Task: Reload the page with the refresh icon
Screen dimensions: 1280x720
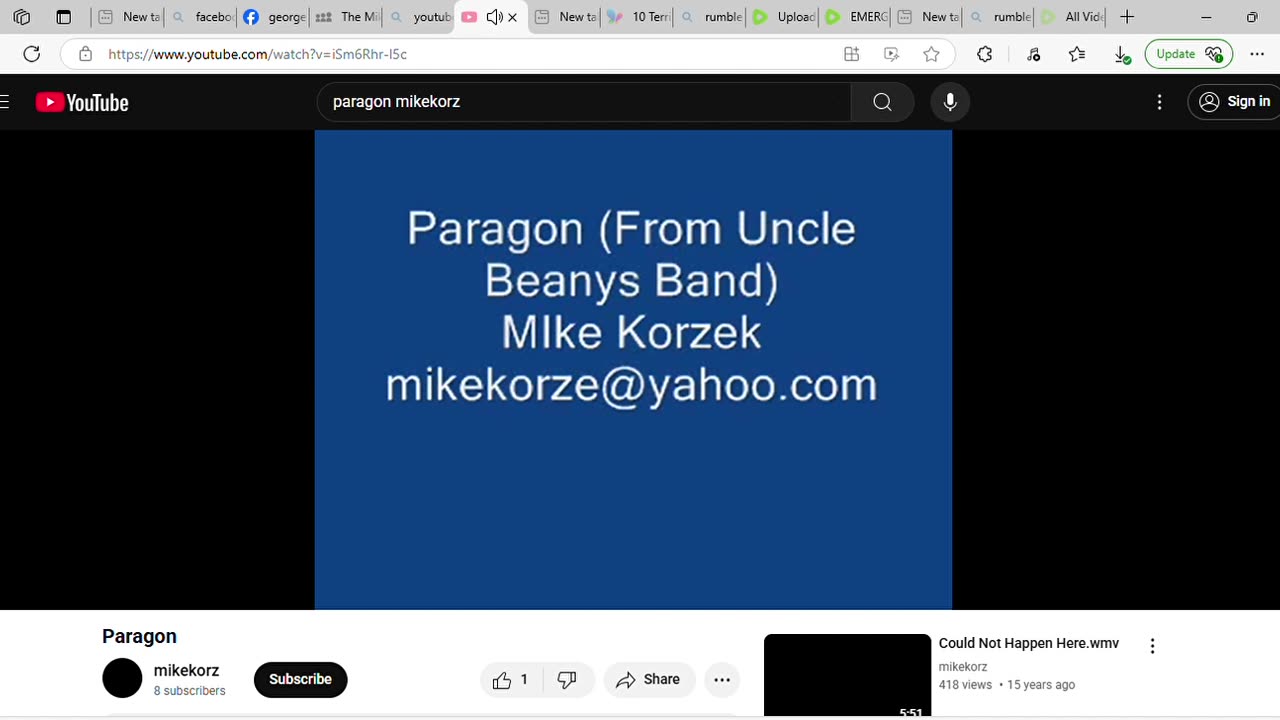Action: (31, 54)
